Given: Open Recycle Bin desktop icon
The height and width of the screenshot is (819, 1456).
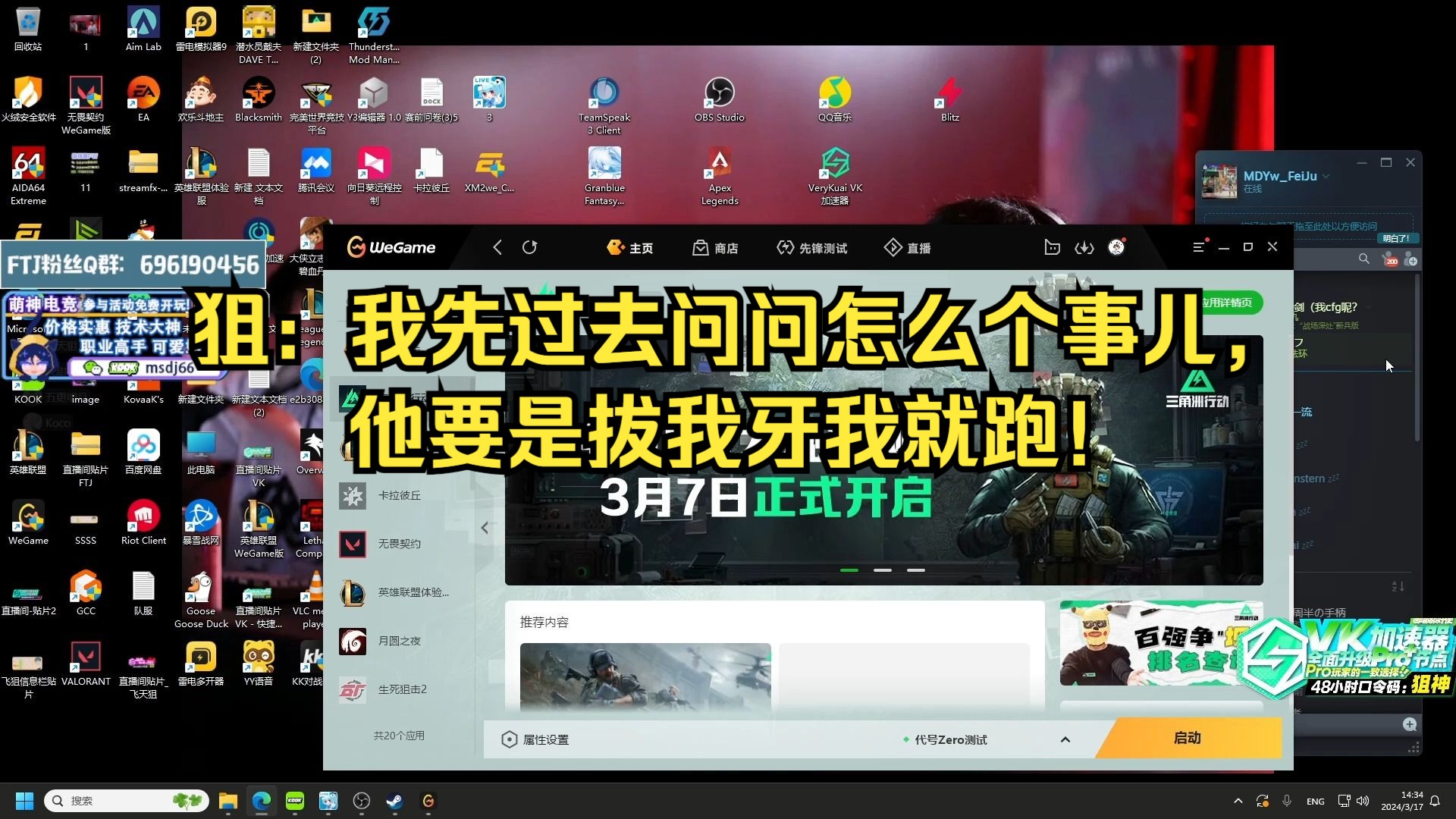Looking at the screenshot, I should [x=28, y=29].
